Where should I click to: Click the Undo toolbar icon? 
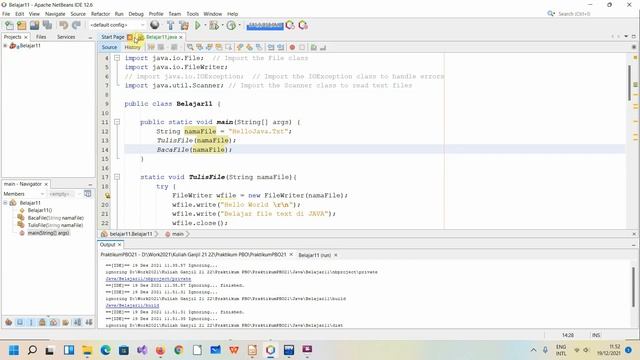click(x=63, y=25)
